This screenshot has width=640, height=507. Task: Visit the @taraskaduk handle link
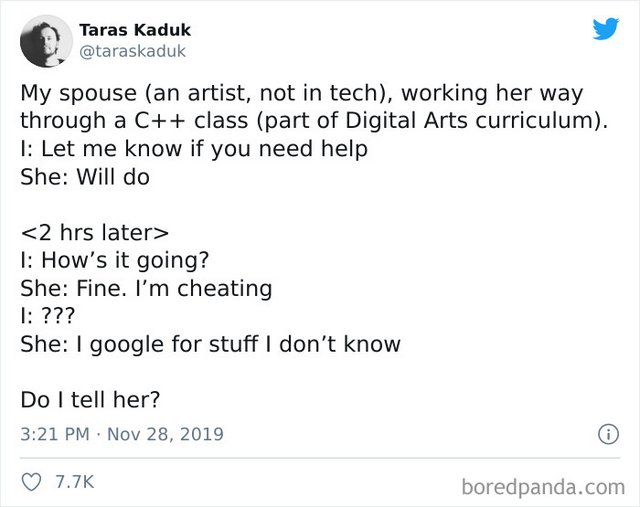(x=133, y=51)
